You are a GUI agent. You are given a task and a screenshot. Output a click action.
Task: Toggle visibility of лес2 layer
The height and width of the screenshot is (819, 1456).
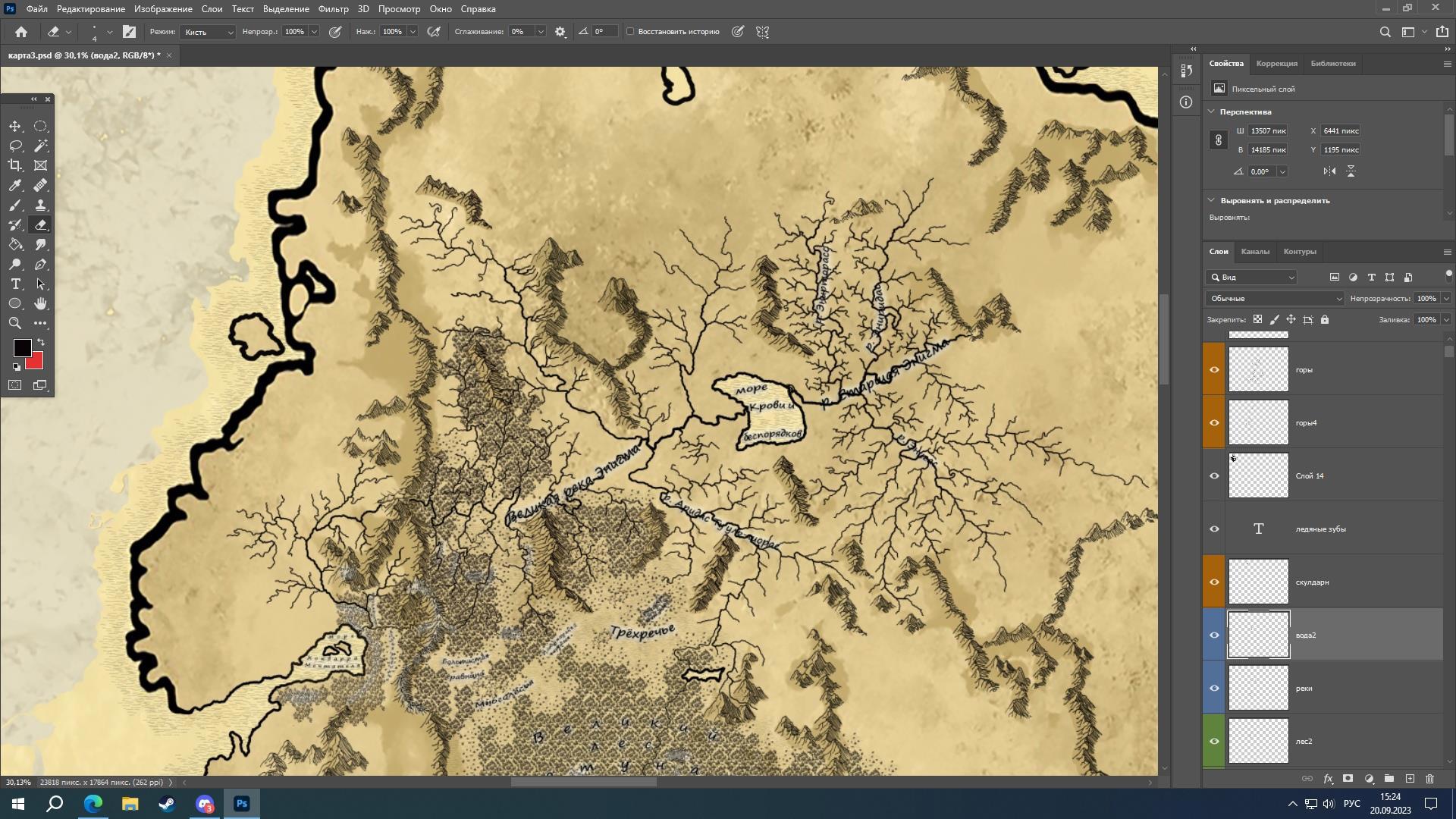click(x=1214, y=742)
